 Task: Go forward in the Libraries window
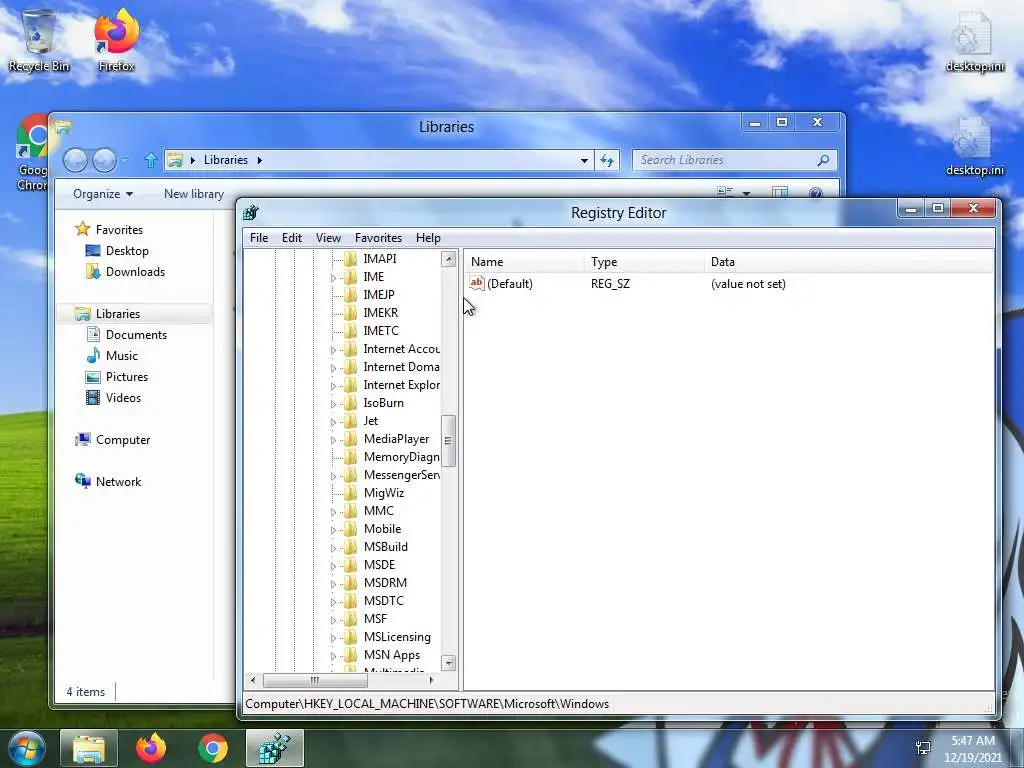(x=104, y=160)
